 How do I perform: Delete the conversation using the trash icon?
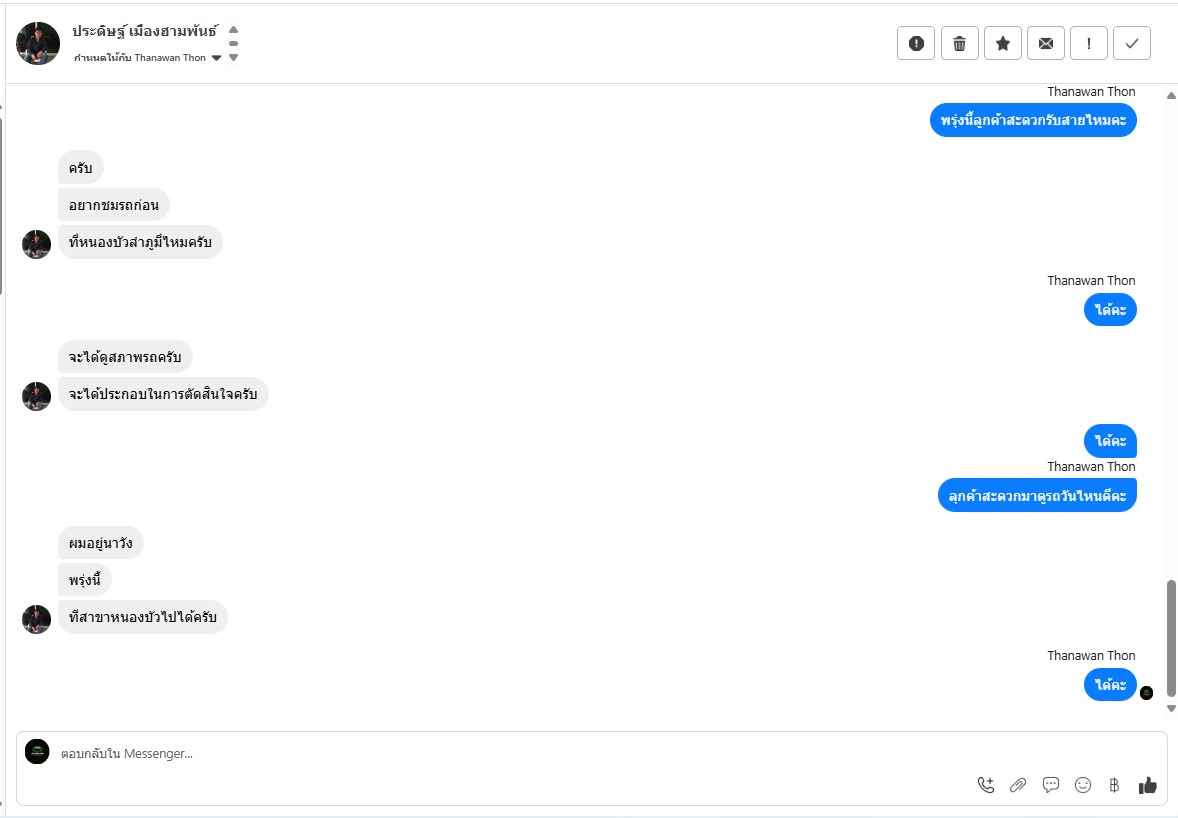tap(959, 43)
